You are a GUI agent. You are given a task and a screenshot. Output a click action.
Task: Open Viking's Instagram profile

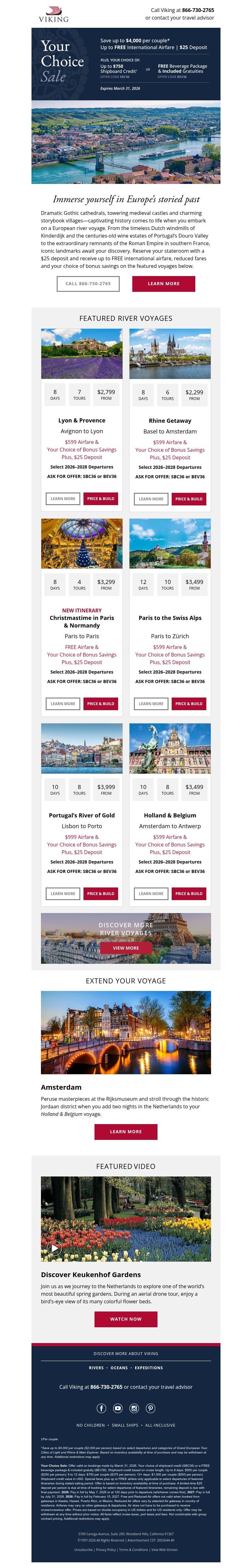135,1408
